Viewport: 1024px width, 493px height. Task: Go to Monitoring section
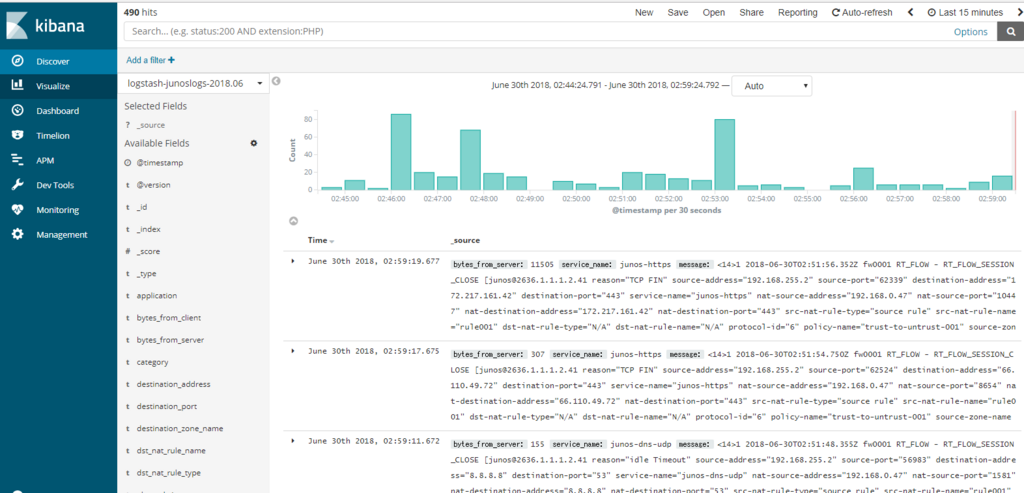(x=57, y=210)
